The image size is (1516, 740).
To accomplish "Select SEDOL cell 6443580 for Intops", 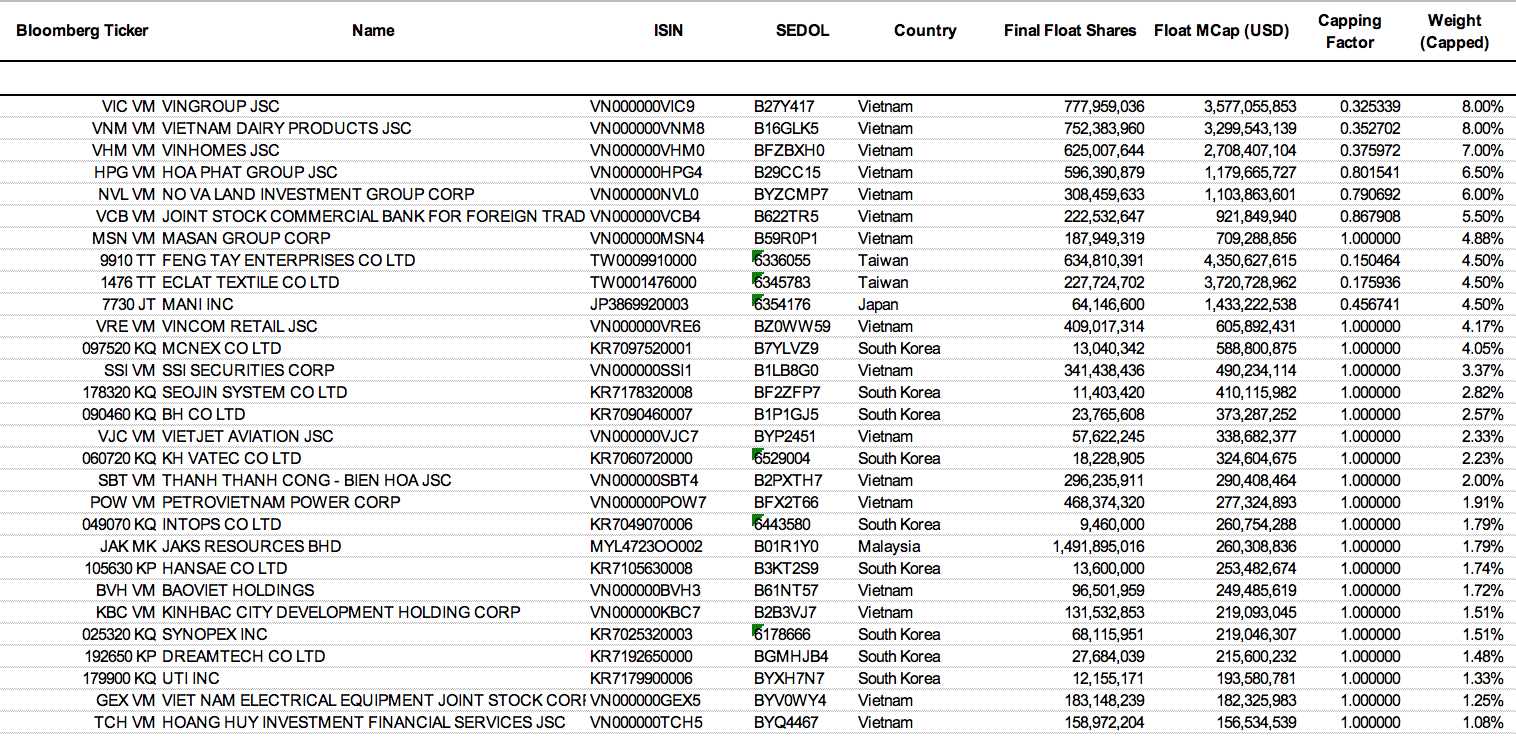I will coord(782,524).
